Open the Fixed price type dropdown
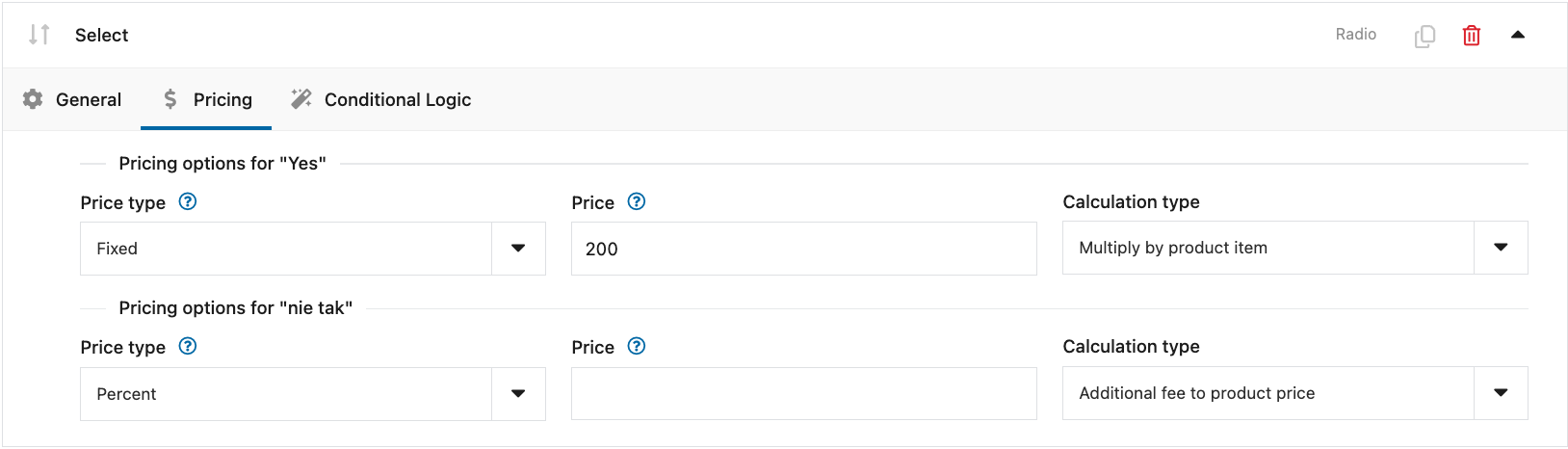The width and height of the screenshot is (1568, 449). pos(313,249)
